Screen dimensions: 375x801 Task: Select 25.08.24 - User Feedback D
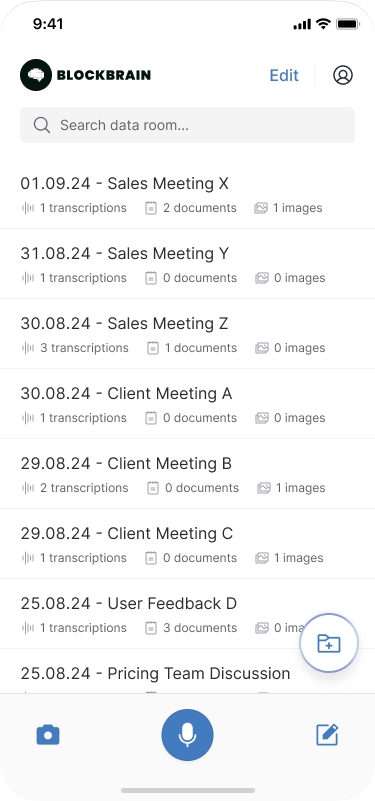pyautogui.click(x=188, y=614)
